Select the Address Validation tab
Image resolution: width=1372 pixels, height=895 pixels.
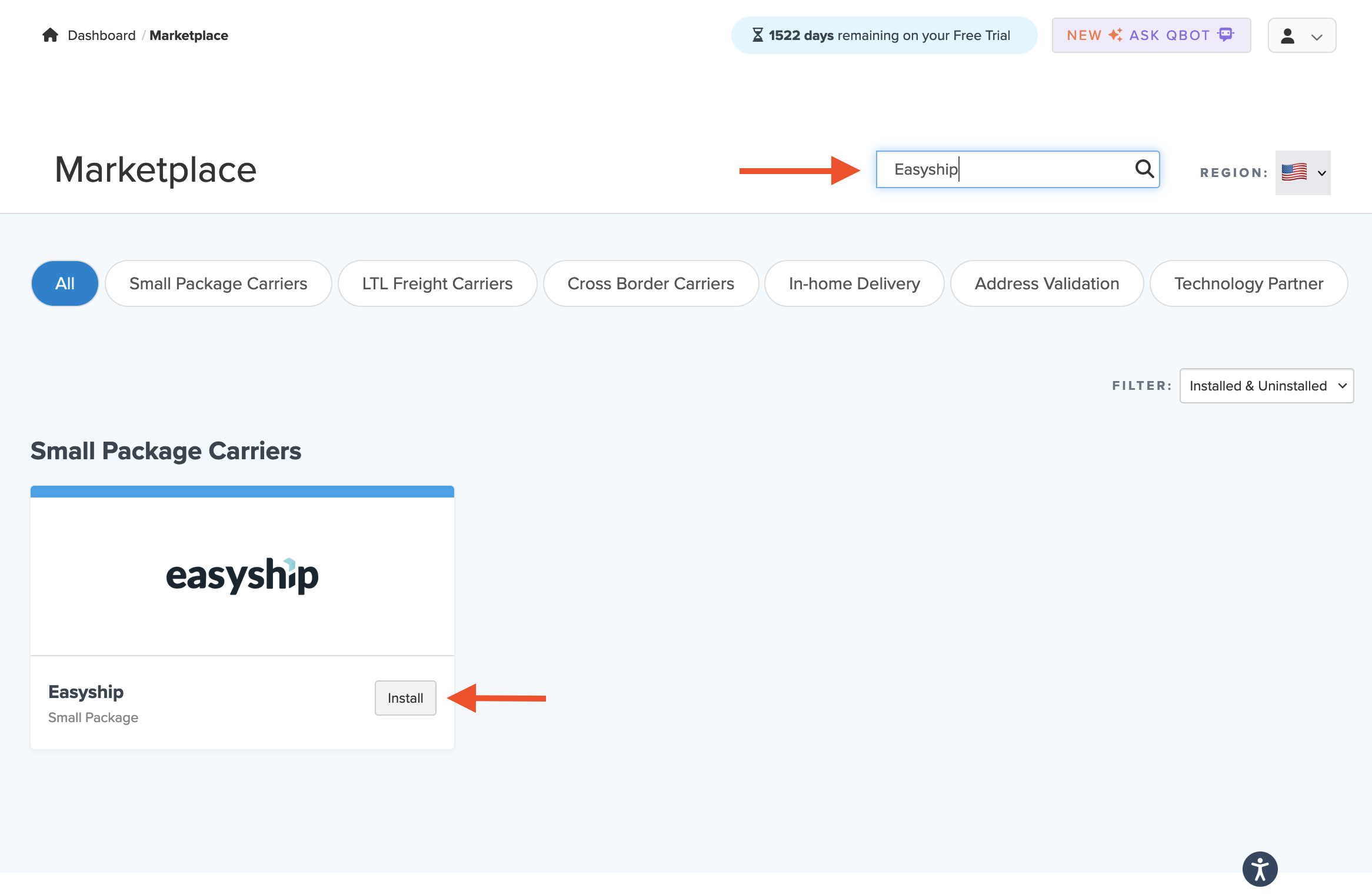[1047, 283]
